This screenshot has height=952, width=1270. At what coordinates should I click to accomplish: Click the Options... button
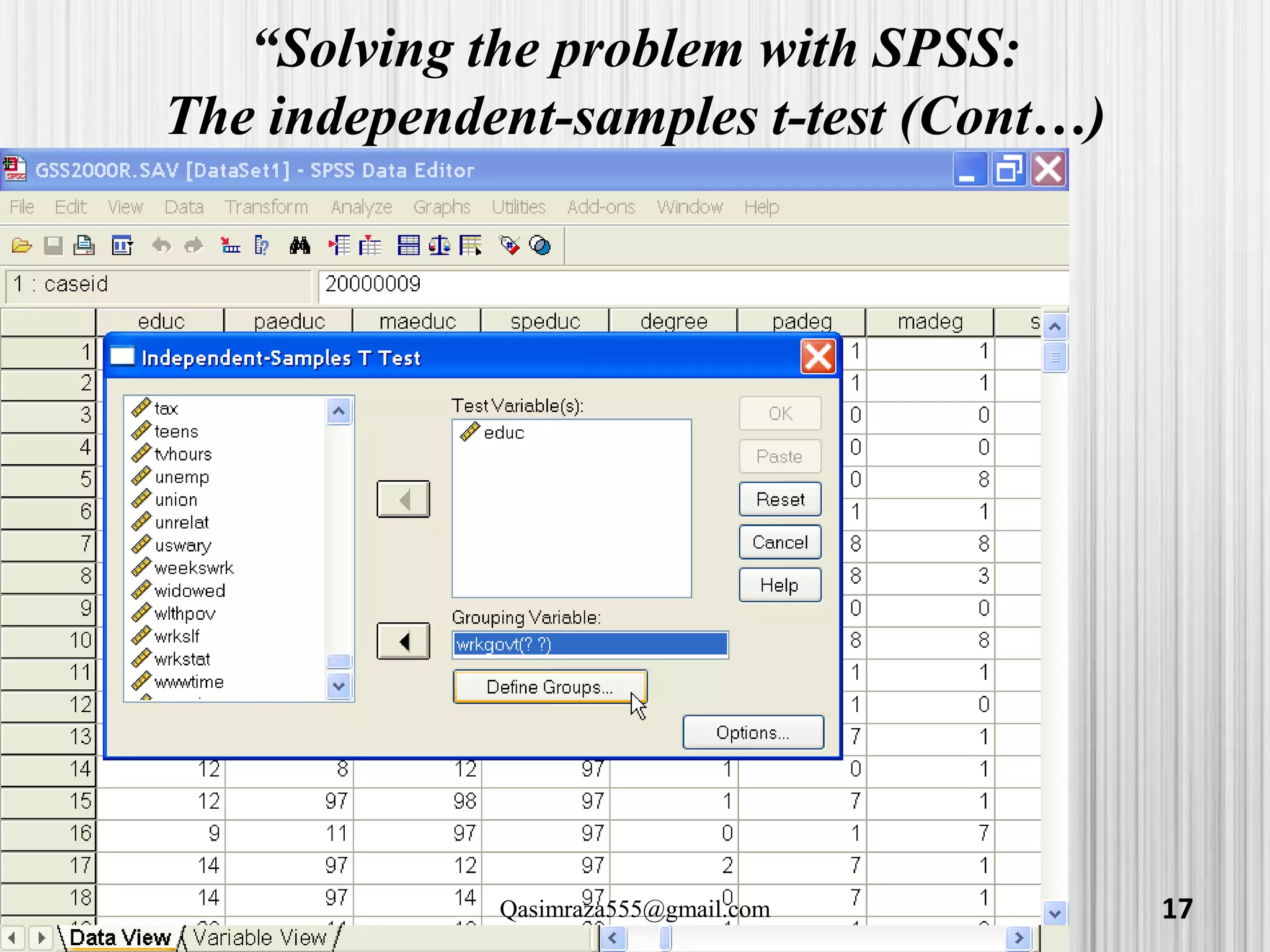[753, 733]
